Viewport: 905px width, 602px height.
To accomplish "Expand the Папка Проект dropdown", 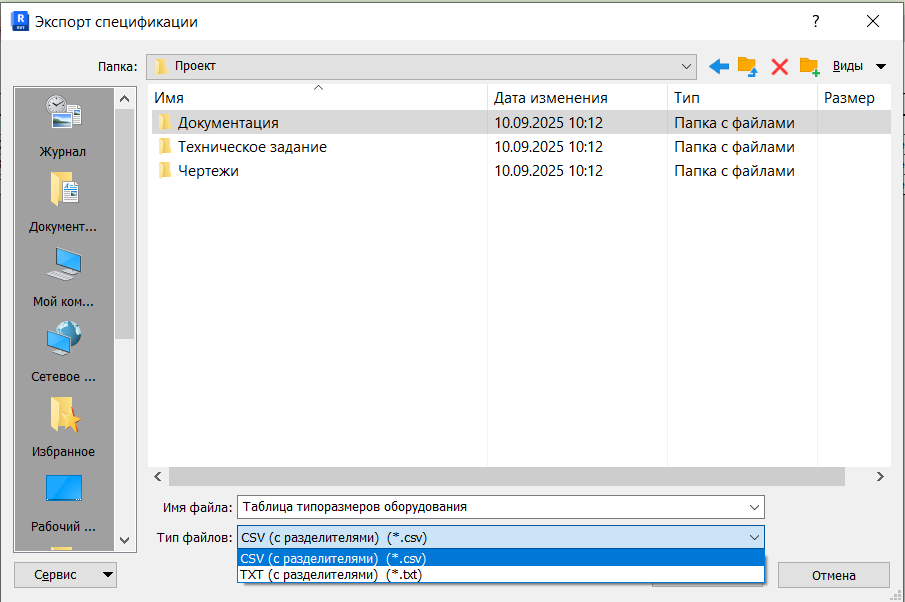I will click(686, 66).
